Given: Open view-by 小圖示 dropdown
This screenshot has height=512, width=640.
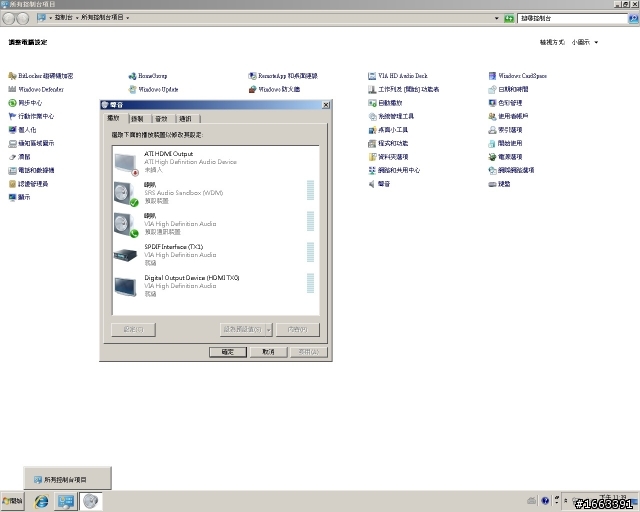Looking at the screenshot, I should [585, 42].
